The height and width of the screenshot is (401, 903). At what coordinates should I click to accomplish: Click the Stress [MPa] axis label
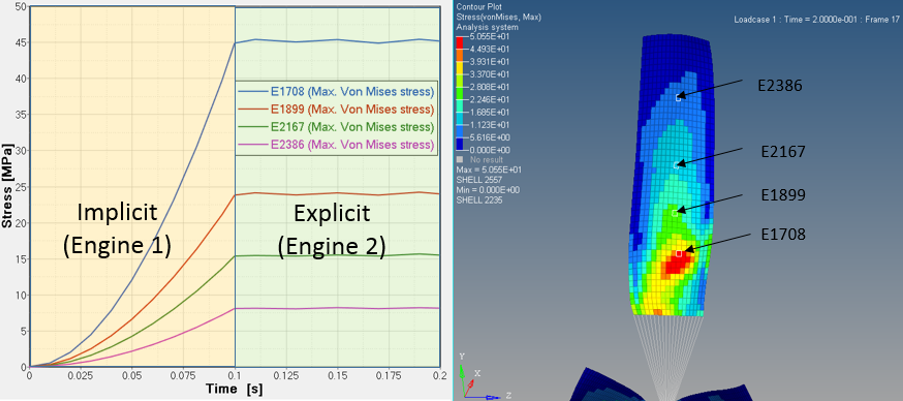tap(9, 187)
